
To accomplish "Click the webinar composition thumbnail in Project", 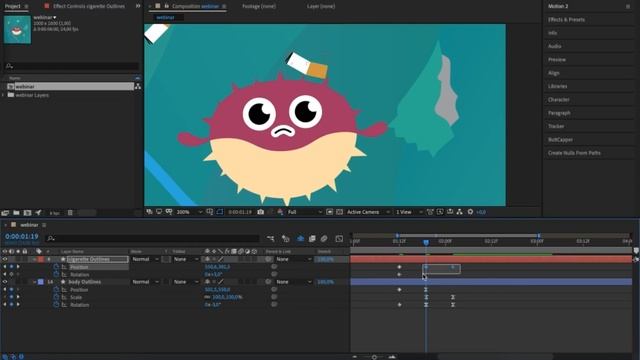I will [18, 29].
